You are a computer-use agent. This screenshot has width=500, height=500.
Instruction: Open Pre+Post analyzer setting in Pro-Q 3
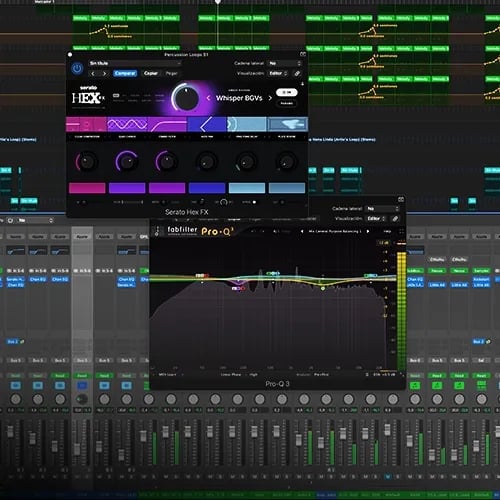pos(321,375)
